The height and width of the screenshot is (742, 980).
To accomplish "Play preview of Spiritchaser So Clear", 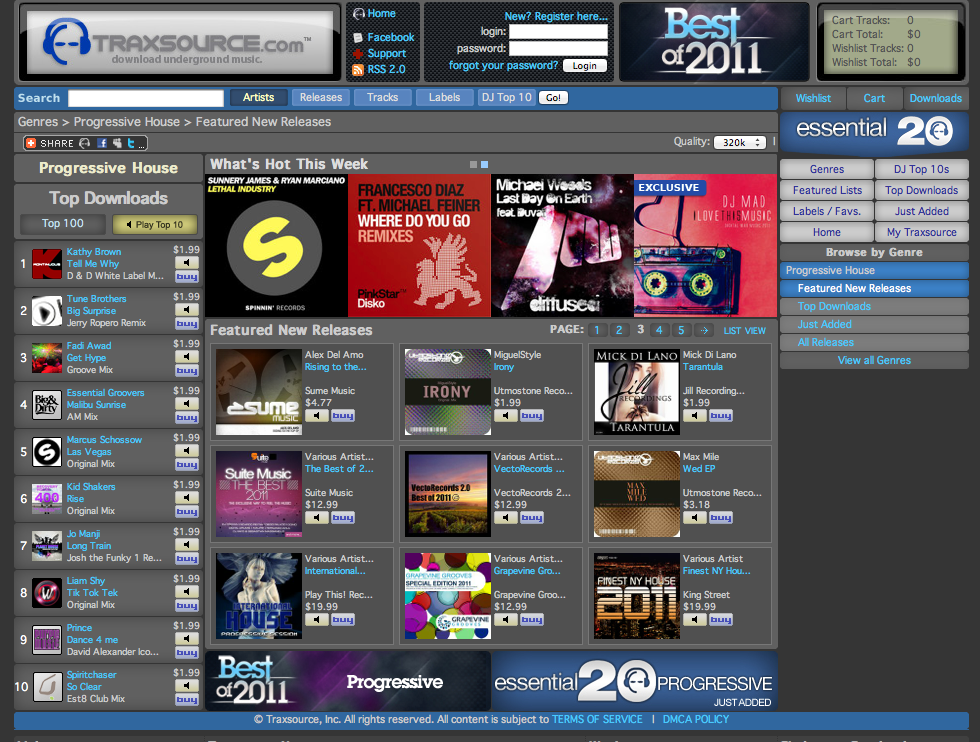I will (x=186, y=685).
